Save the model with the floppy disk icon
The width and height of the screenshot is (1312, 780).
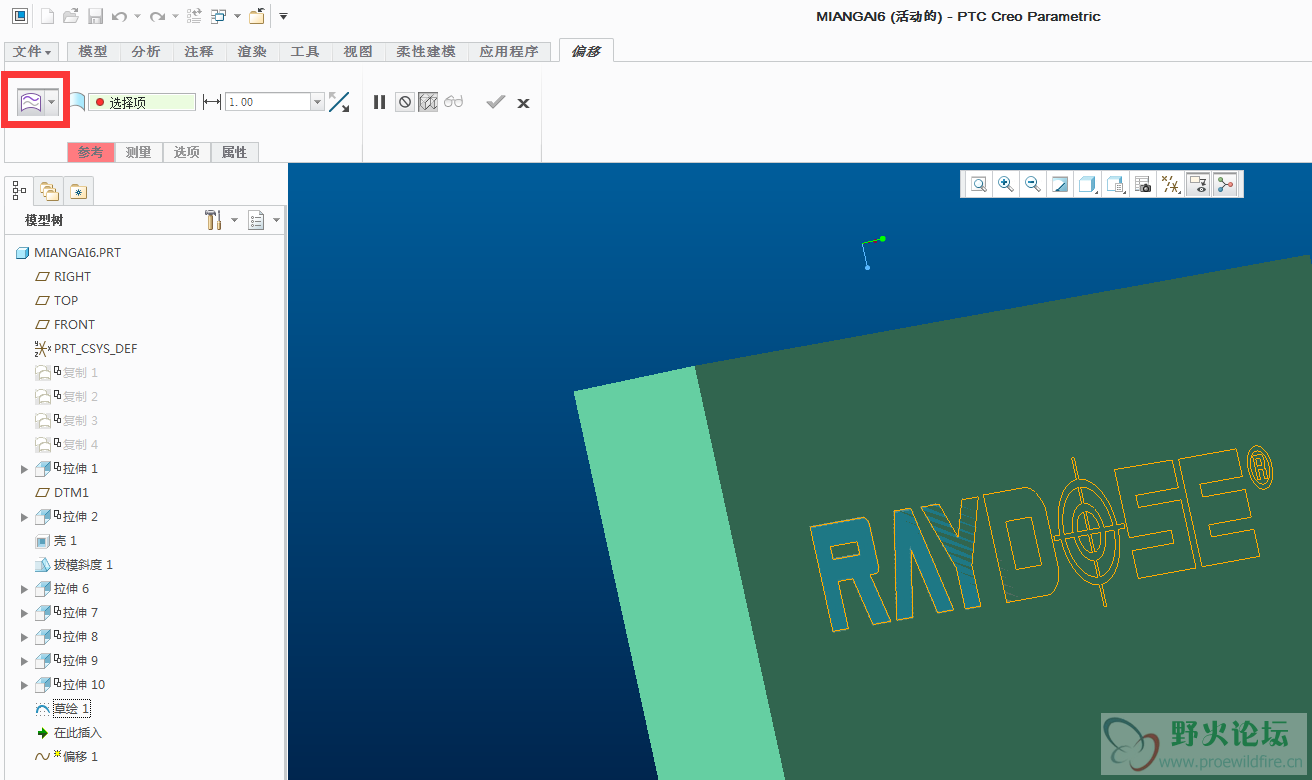click(96, 16)
